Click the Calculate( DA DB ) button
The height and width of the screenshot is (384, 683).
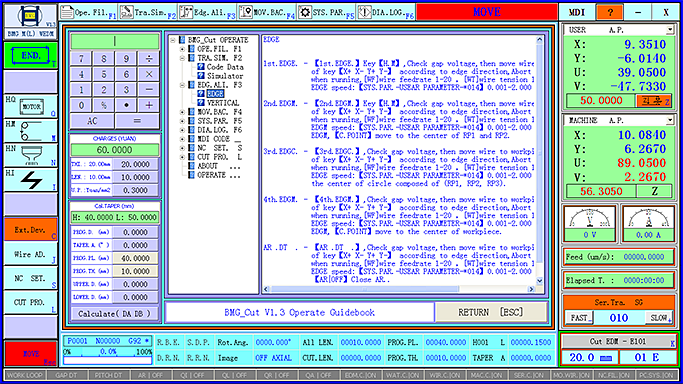[115, 313]
